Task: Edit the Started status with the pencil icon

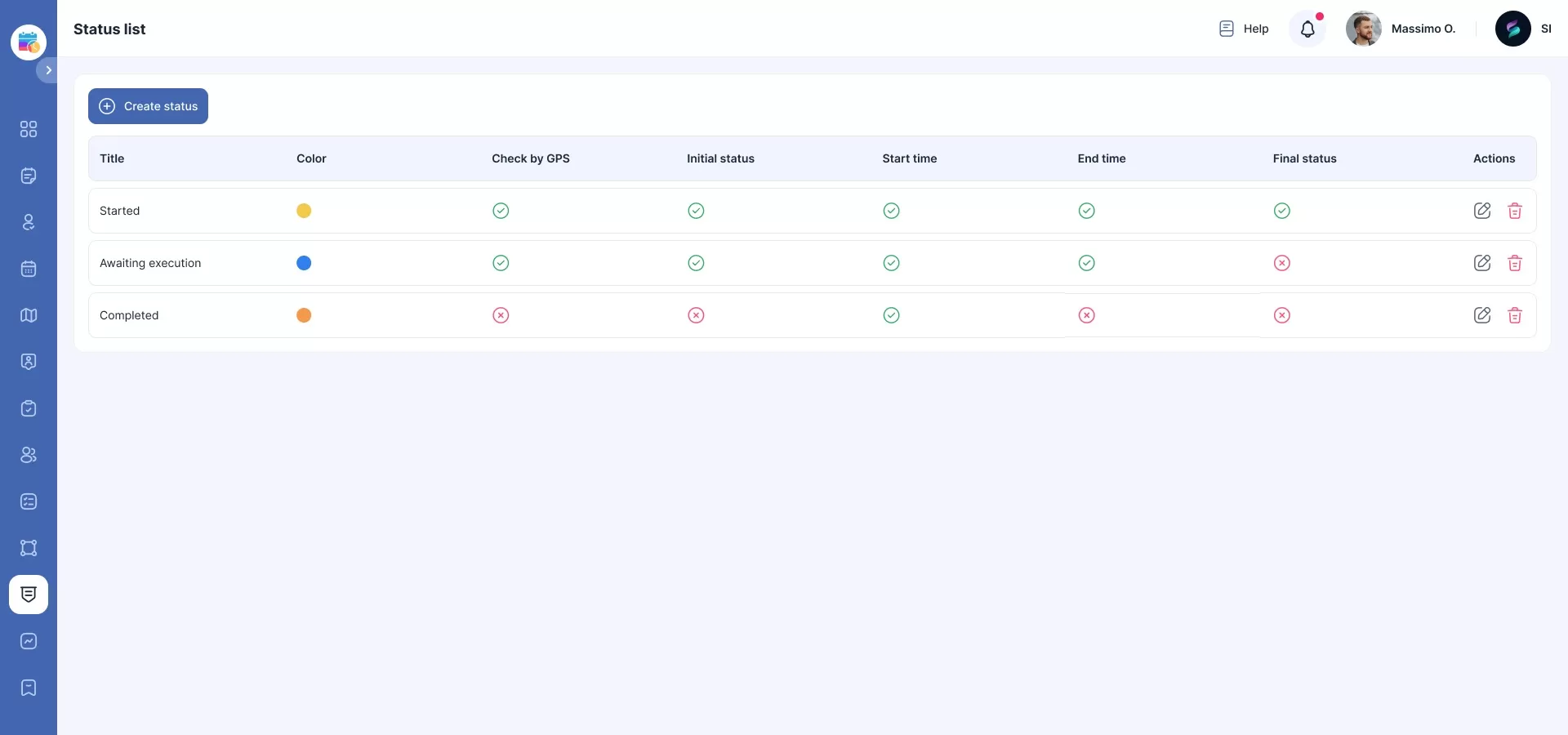Action: [x=1483, y=211]
